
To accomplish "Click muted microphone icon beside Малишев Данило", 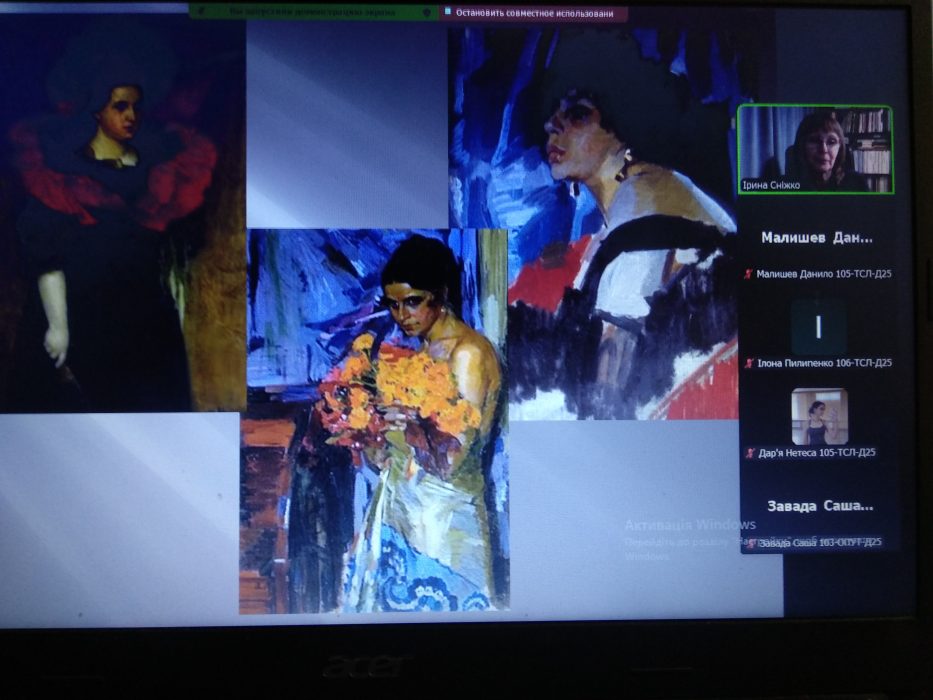I will click(x=747, y=273).
